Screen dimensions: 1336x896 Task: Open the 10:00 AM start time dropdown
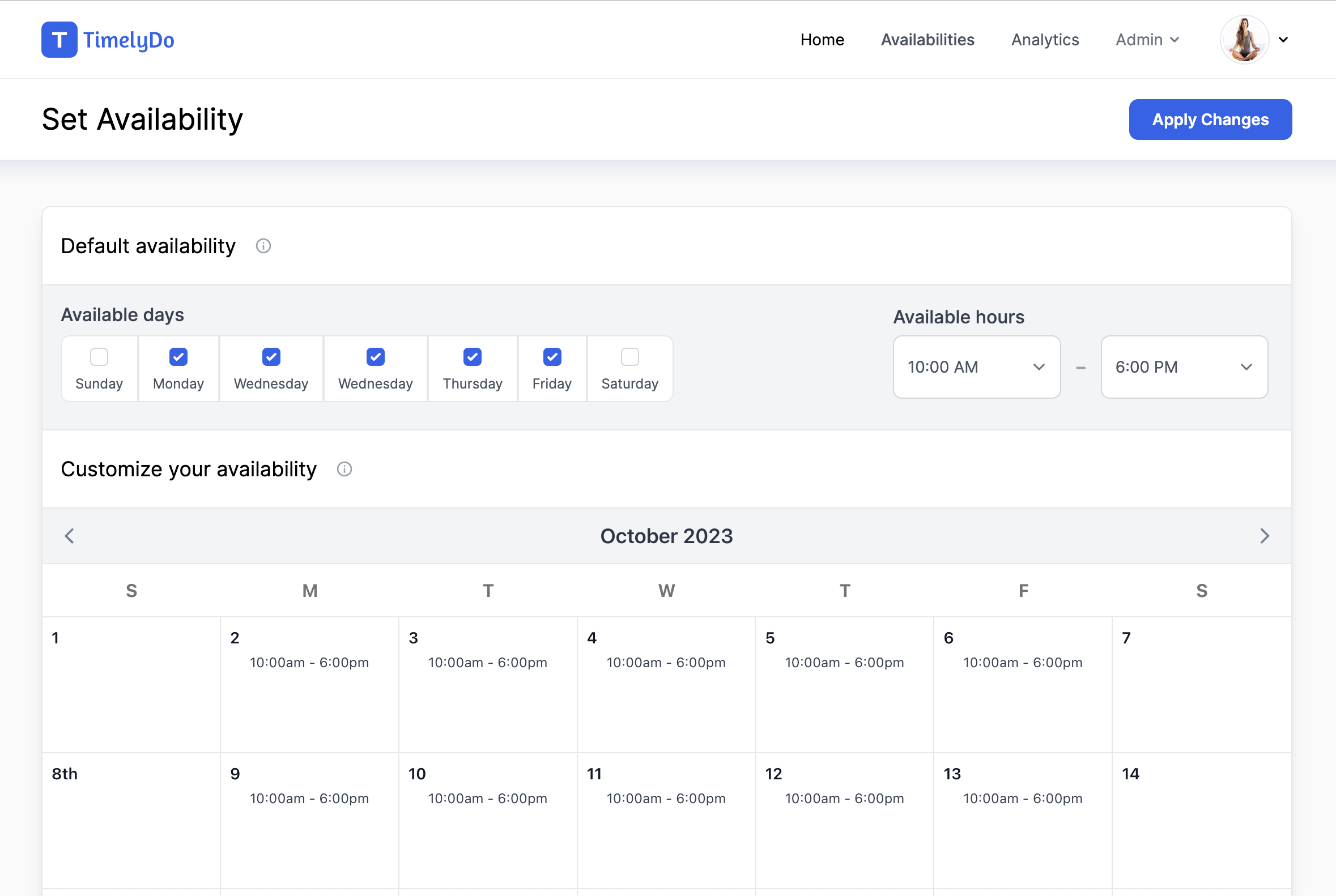[977, 367]
